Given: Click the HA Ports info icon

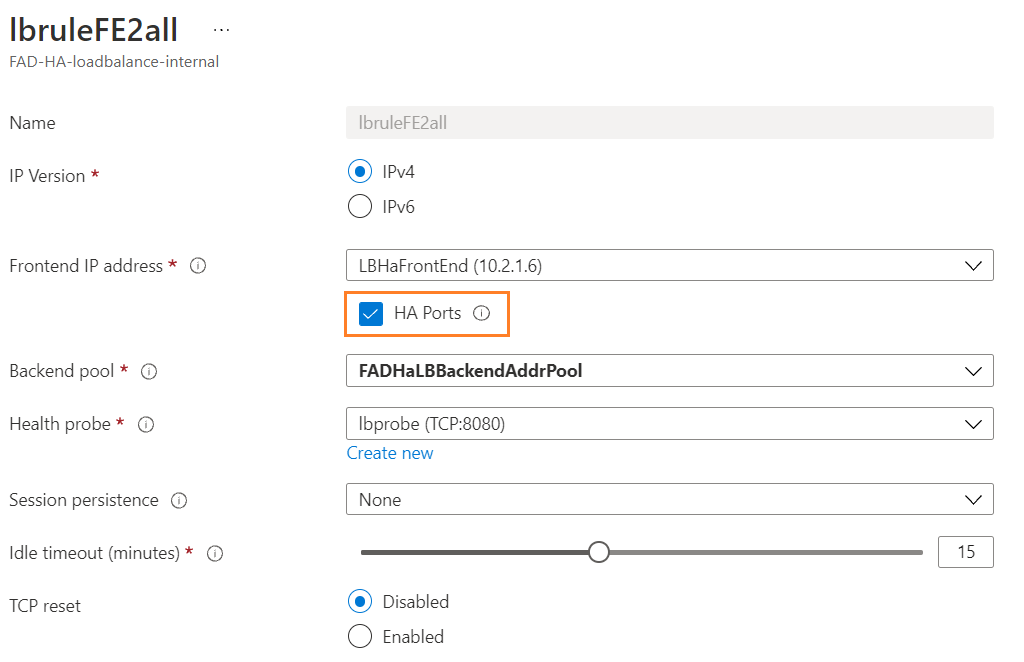Looking at the screenshot, I should [x=481, y=313].
